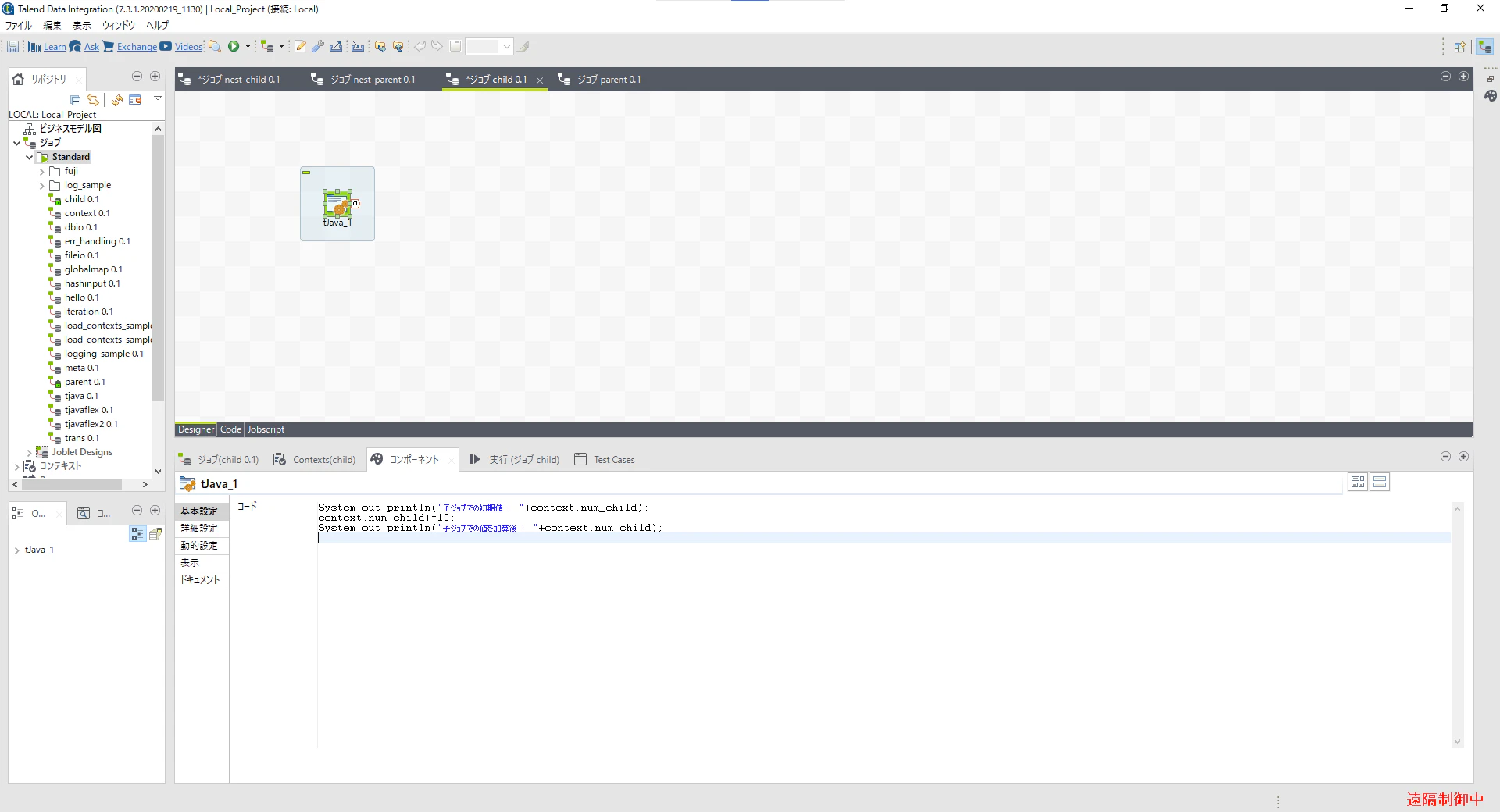The height and width of the screenshot is (812, 1500).
Task: Collapse the Standard jobs node
Action: point(30,158)
